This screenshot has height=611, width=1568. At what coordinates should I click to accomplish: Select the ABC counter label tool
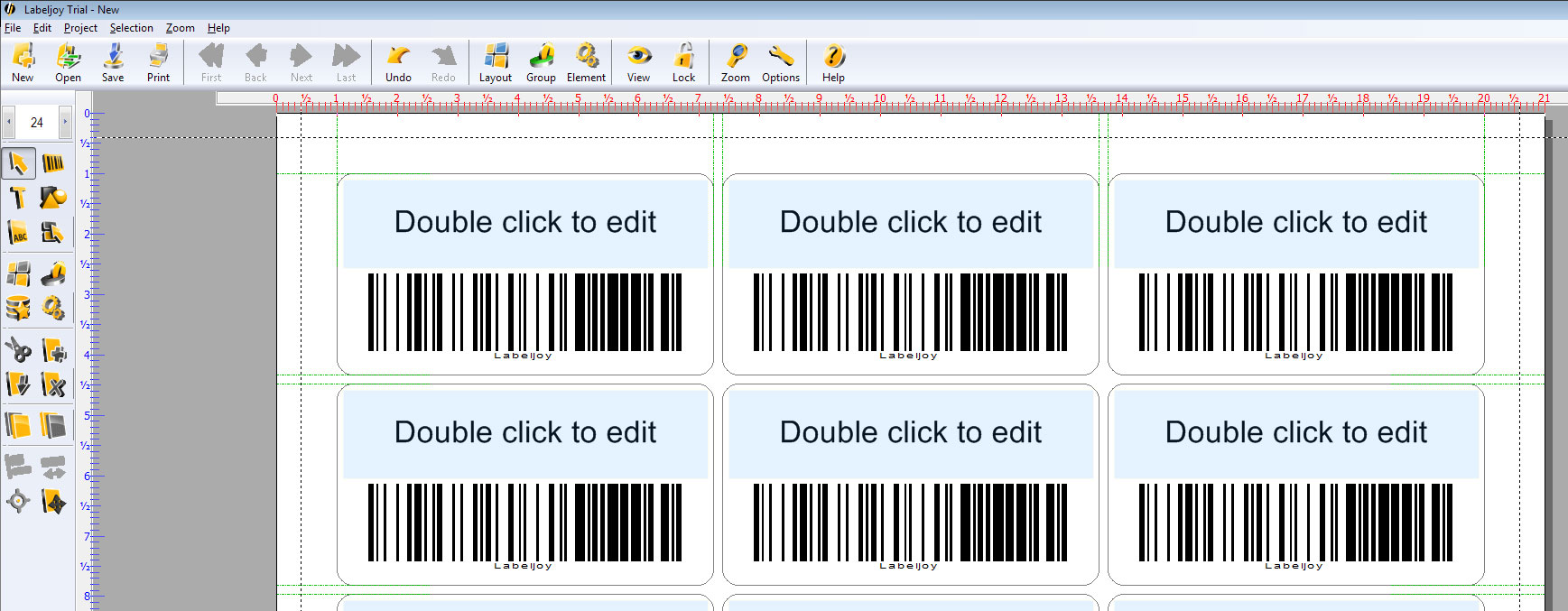click(x=18, y=233)
